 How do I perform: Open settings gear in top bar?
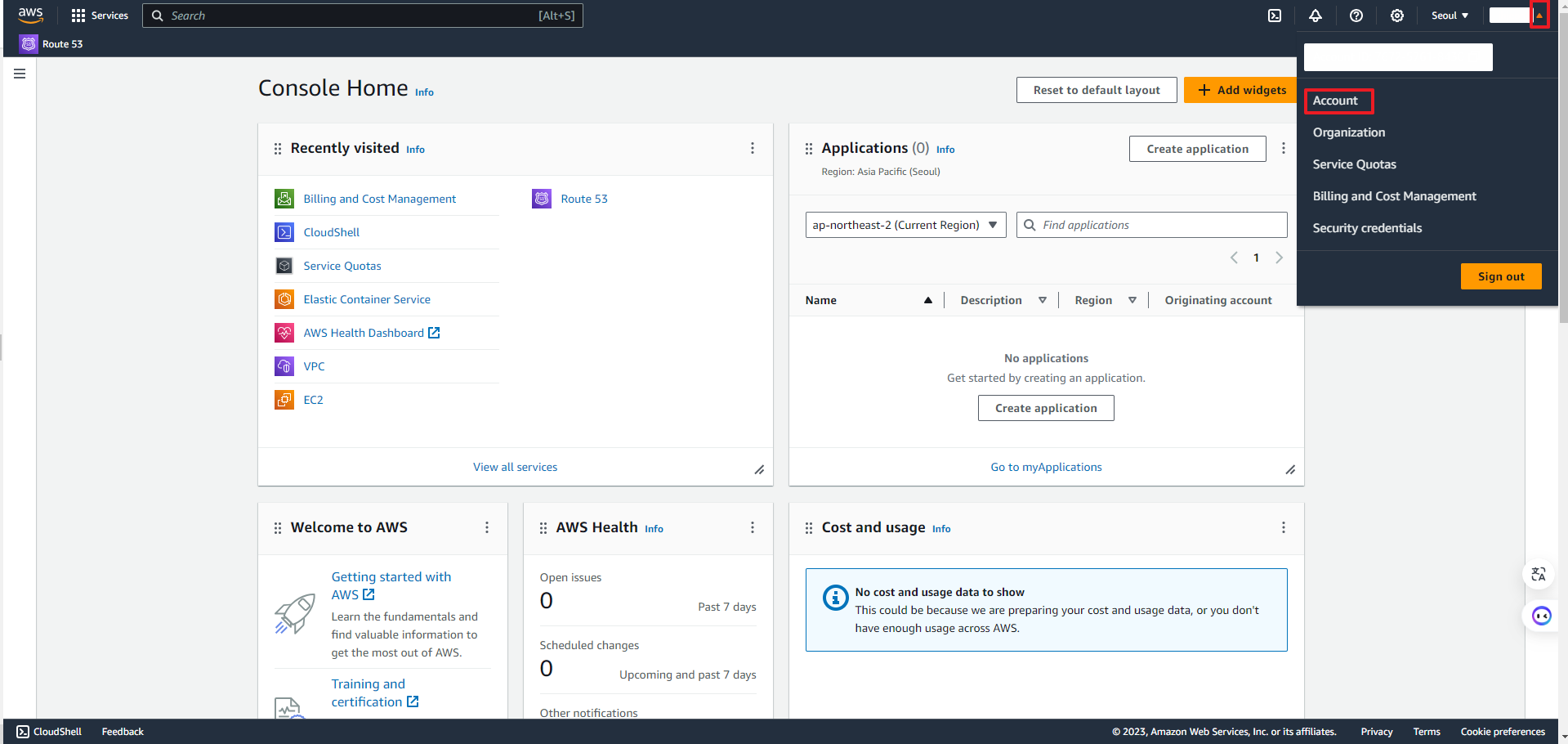[1397, 16]
